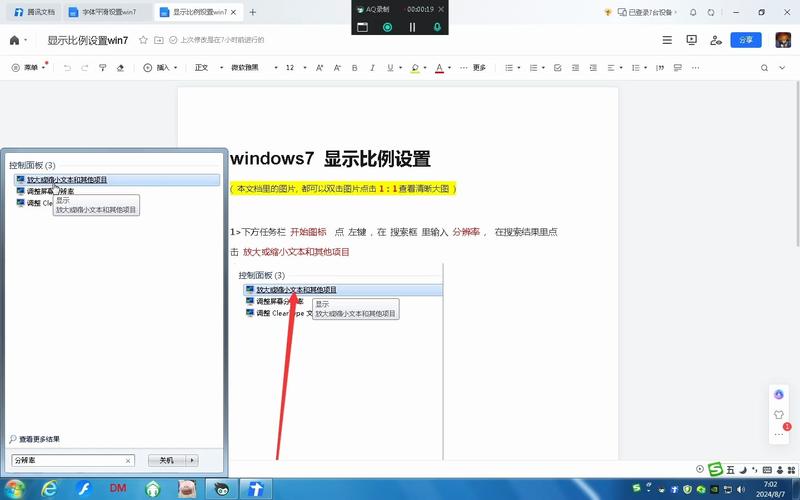Toggle bold formatting
This screenshot has height=500, width=800.
(x=355, y=67)
